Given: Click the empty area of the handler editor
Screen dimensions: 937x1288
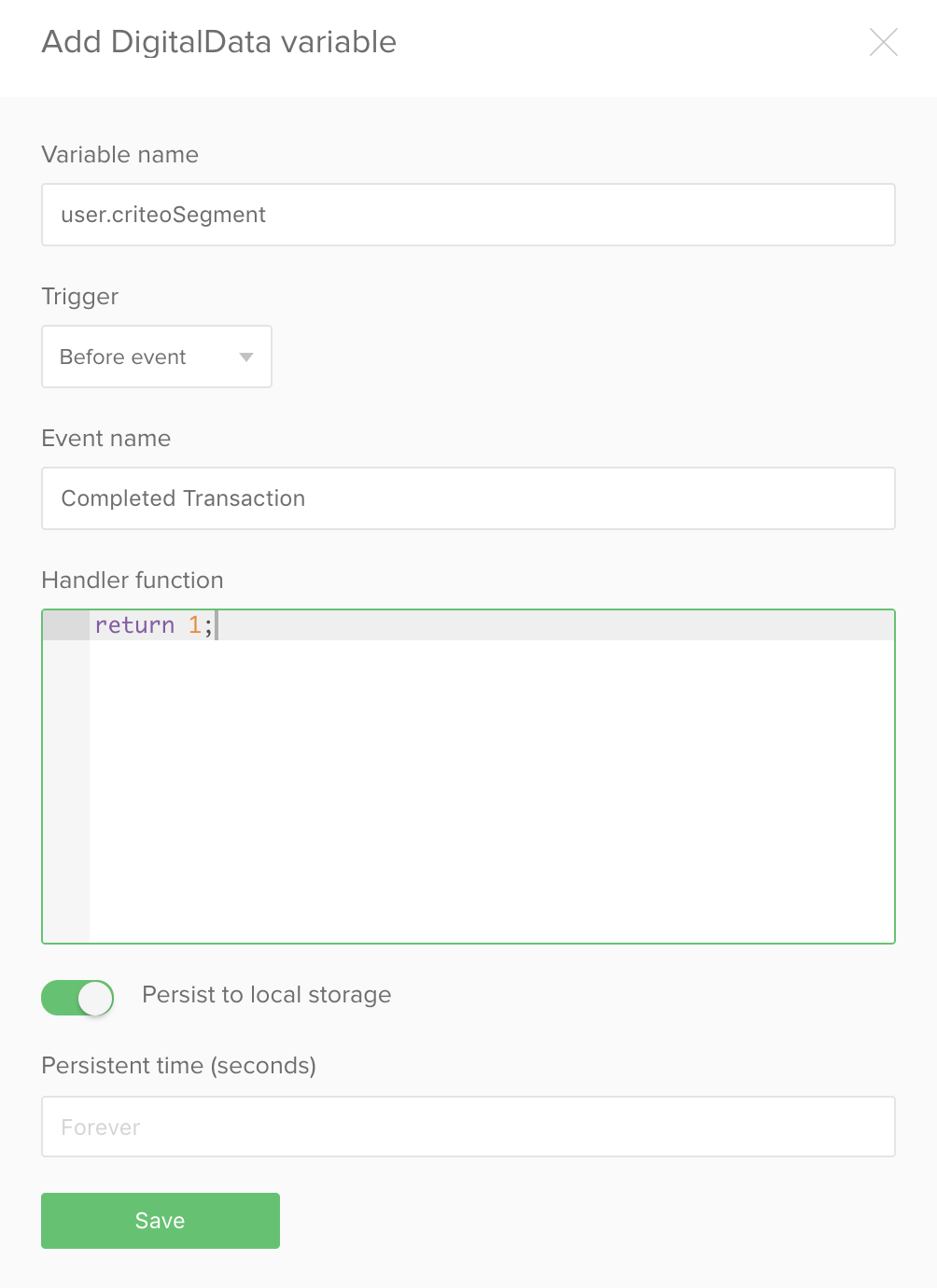Looking at the screenshot, I should 492,791.
